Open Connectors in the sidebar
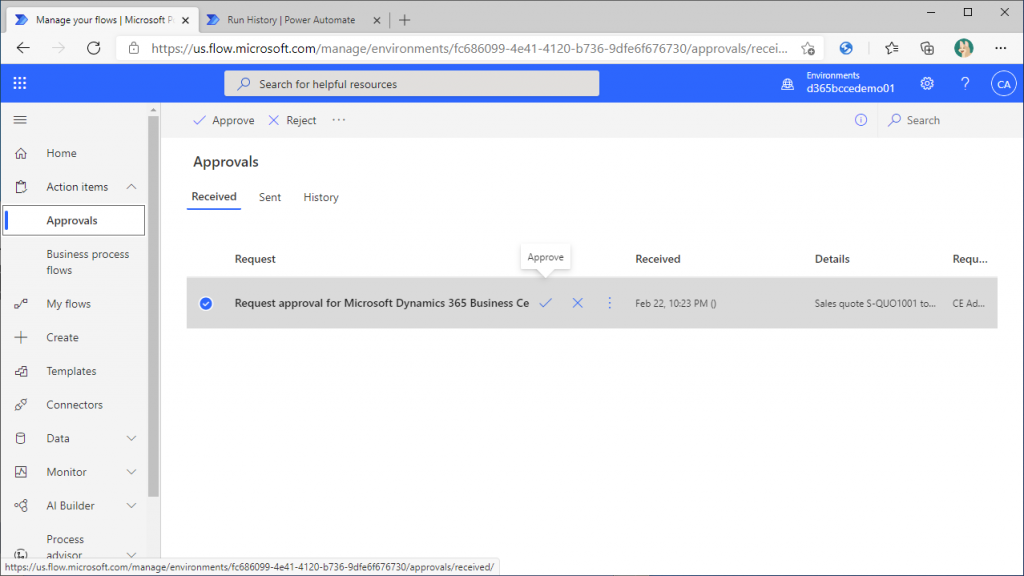The width and height of the screenshot is (1024, 576). click(74, 404)
